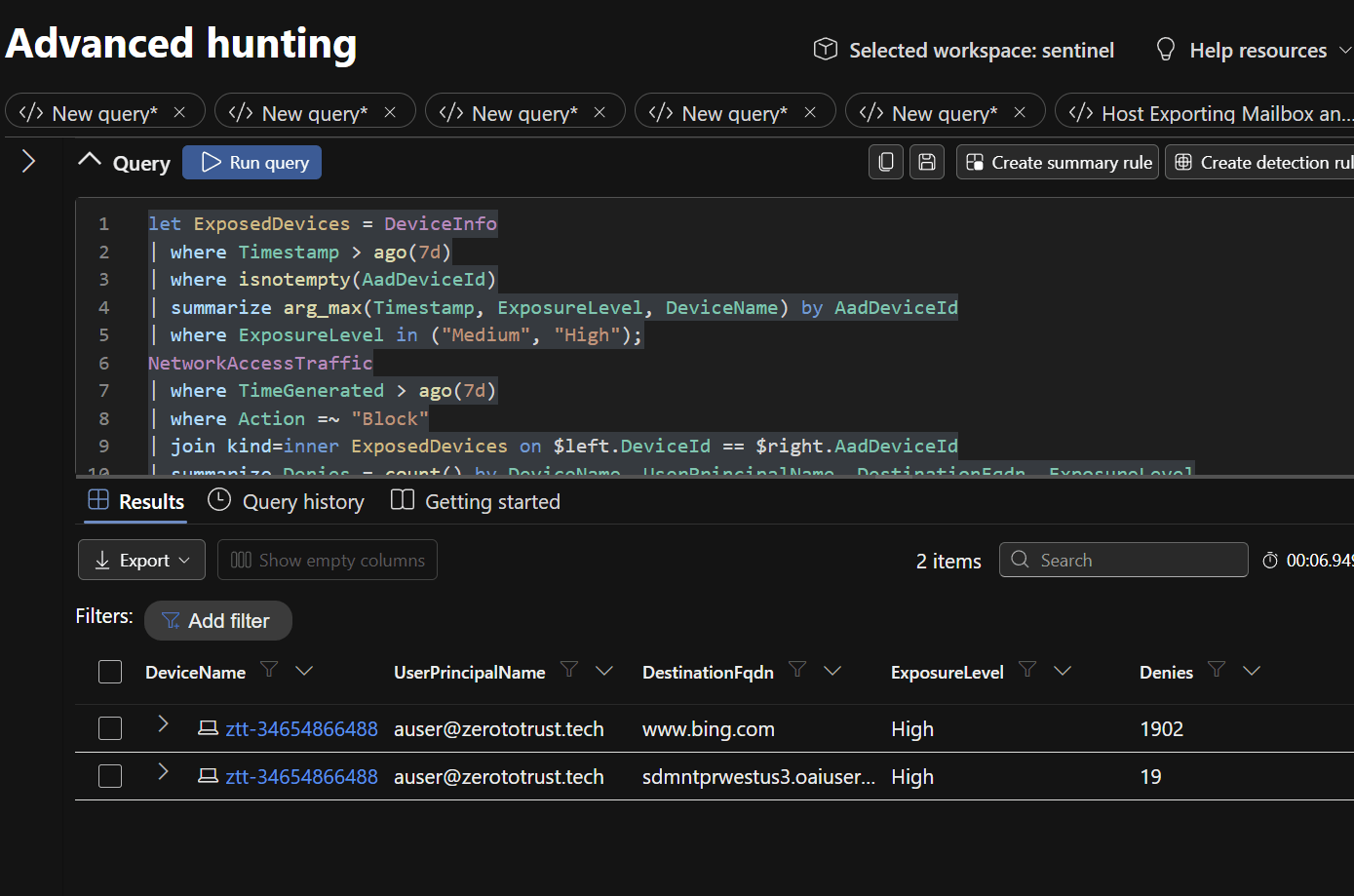Open device link in www.bing.com row
Image resolution: width=1354 pixels, height=896 pixels.
301,728
